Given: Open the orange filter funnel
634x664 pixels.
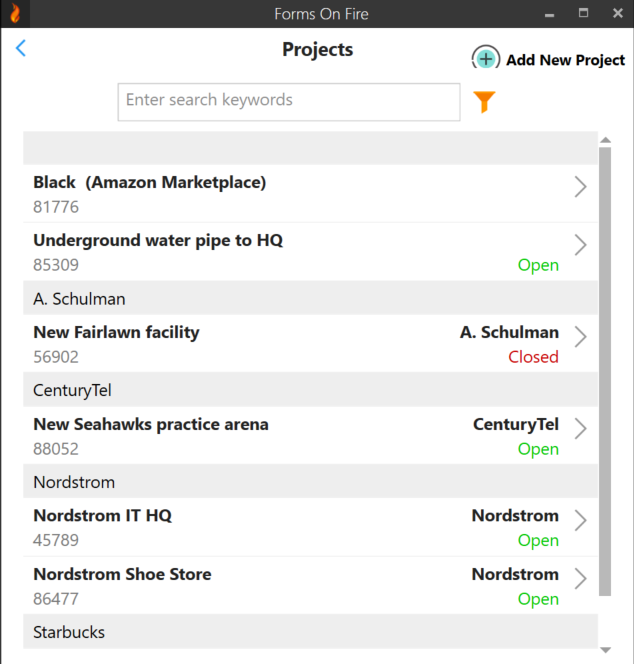Looking at the screenshot, I should (x=484, y=102).
